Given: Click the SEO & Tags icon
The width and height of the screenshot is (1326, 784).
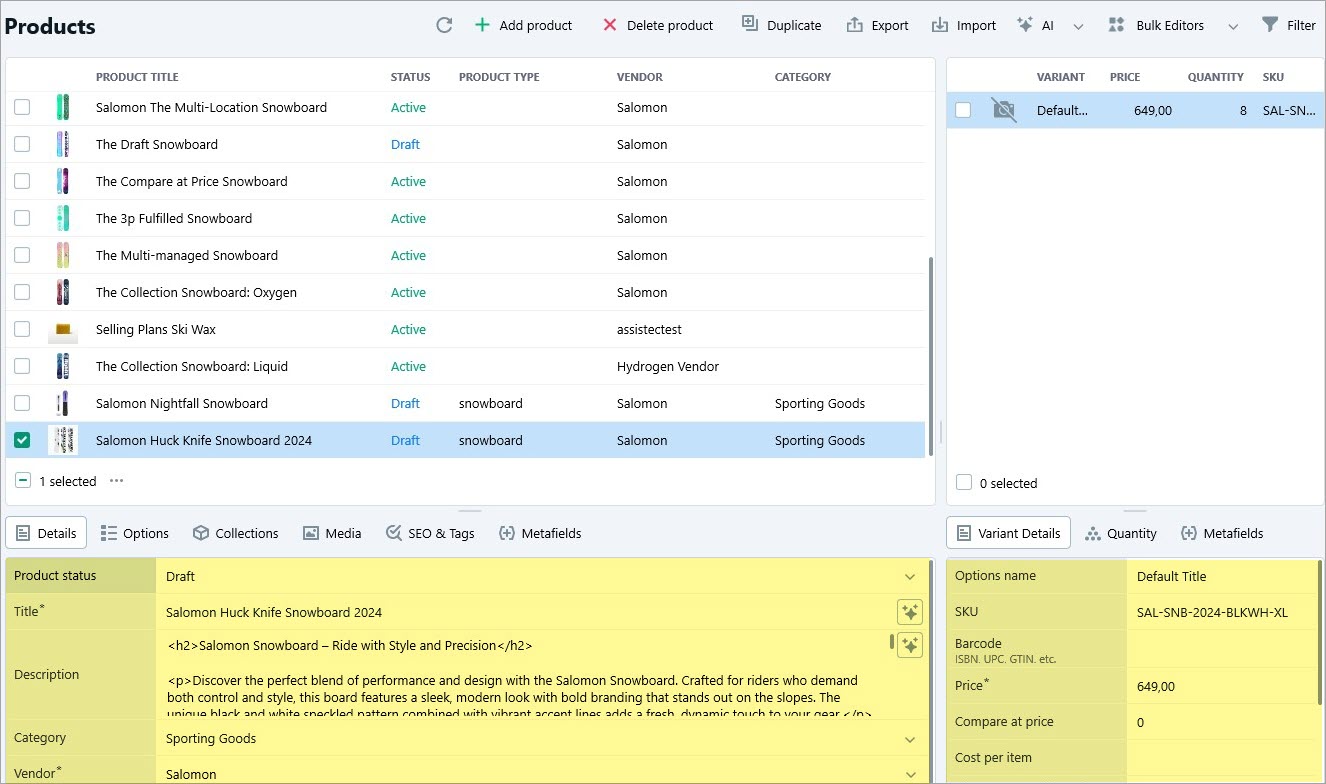Looking at the screenshot, I should [x=394, y=533].
